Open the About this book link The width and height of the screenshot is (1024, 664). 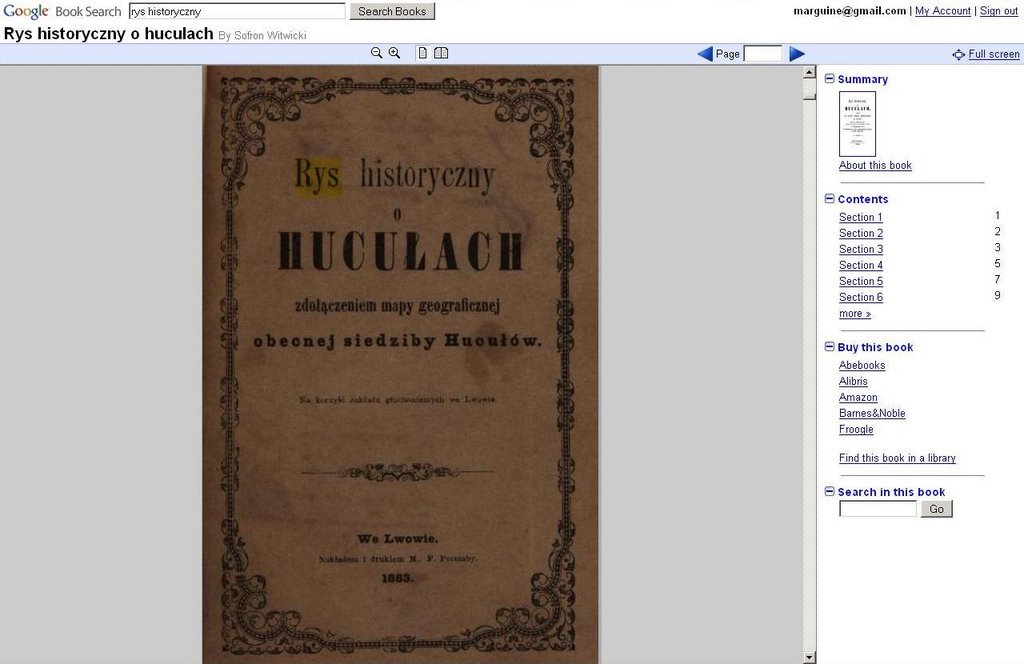point(875,165)
